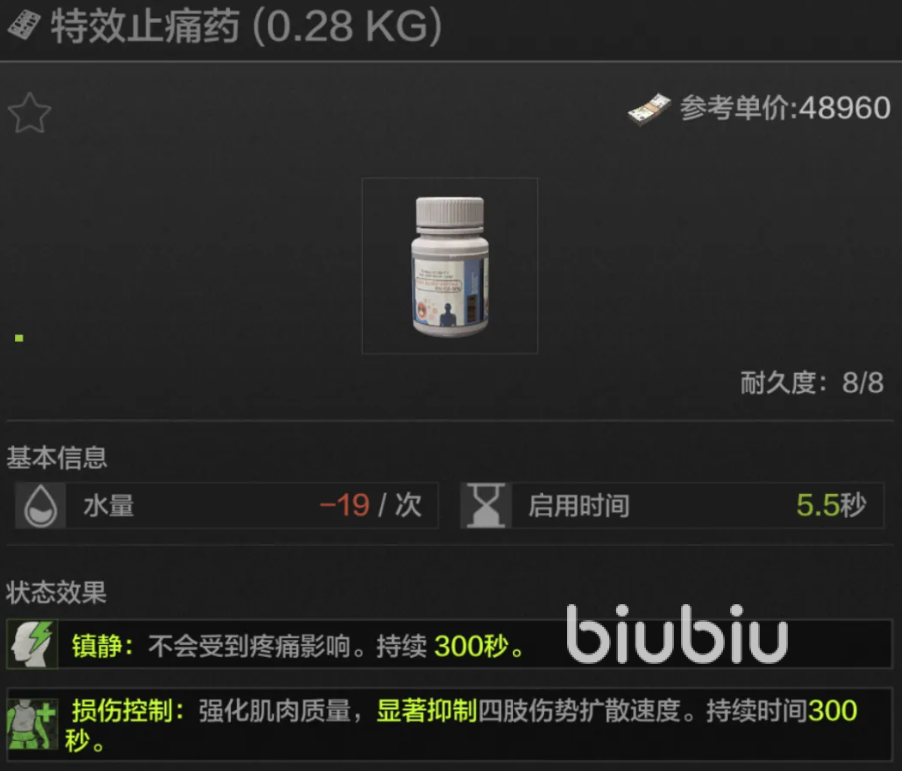Click the 耐久度 8/8 durability label
This screenshot has width=902, height=771.
point(812,383)
